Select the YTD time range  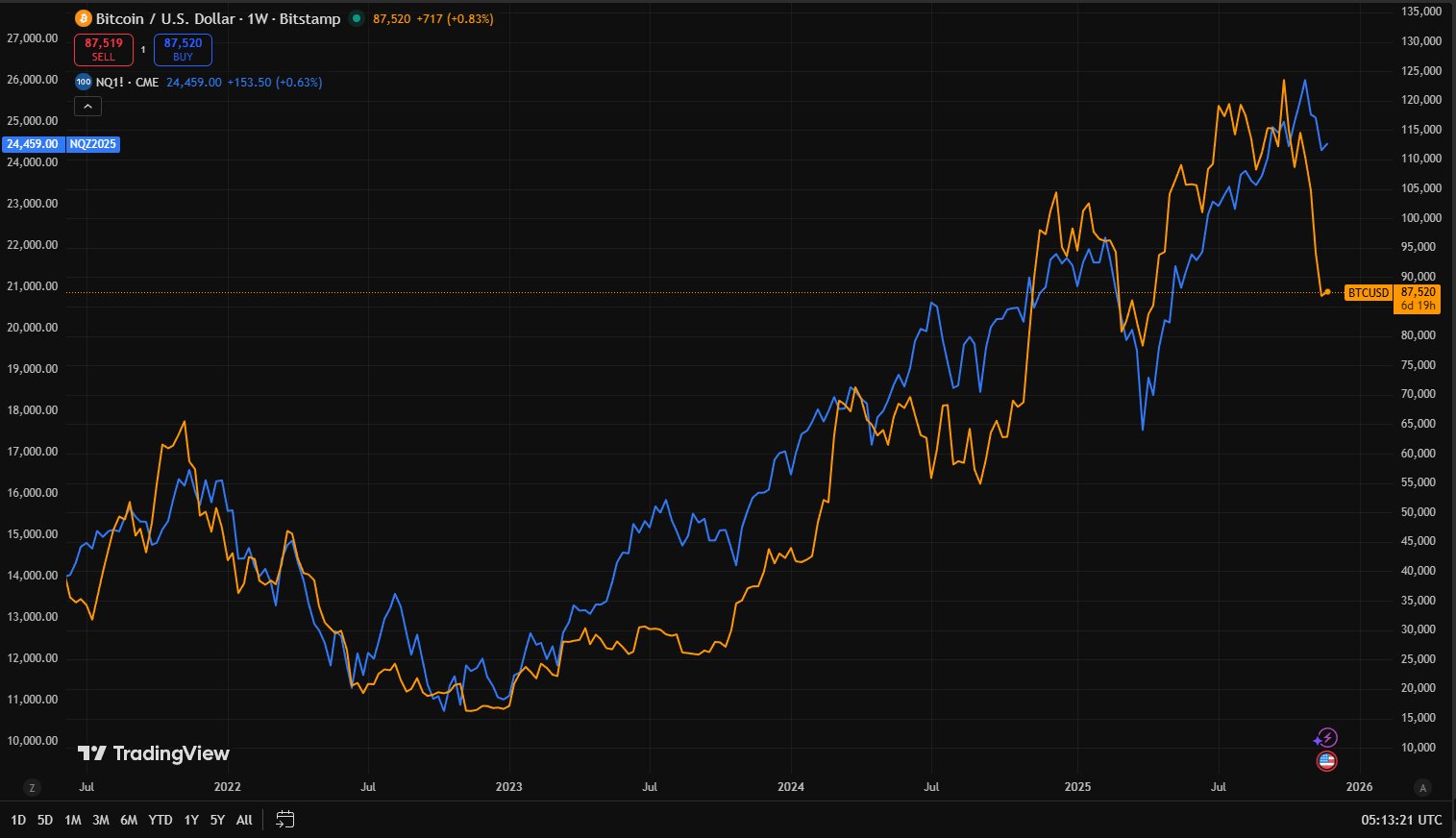(160, 820)
